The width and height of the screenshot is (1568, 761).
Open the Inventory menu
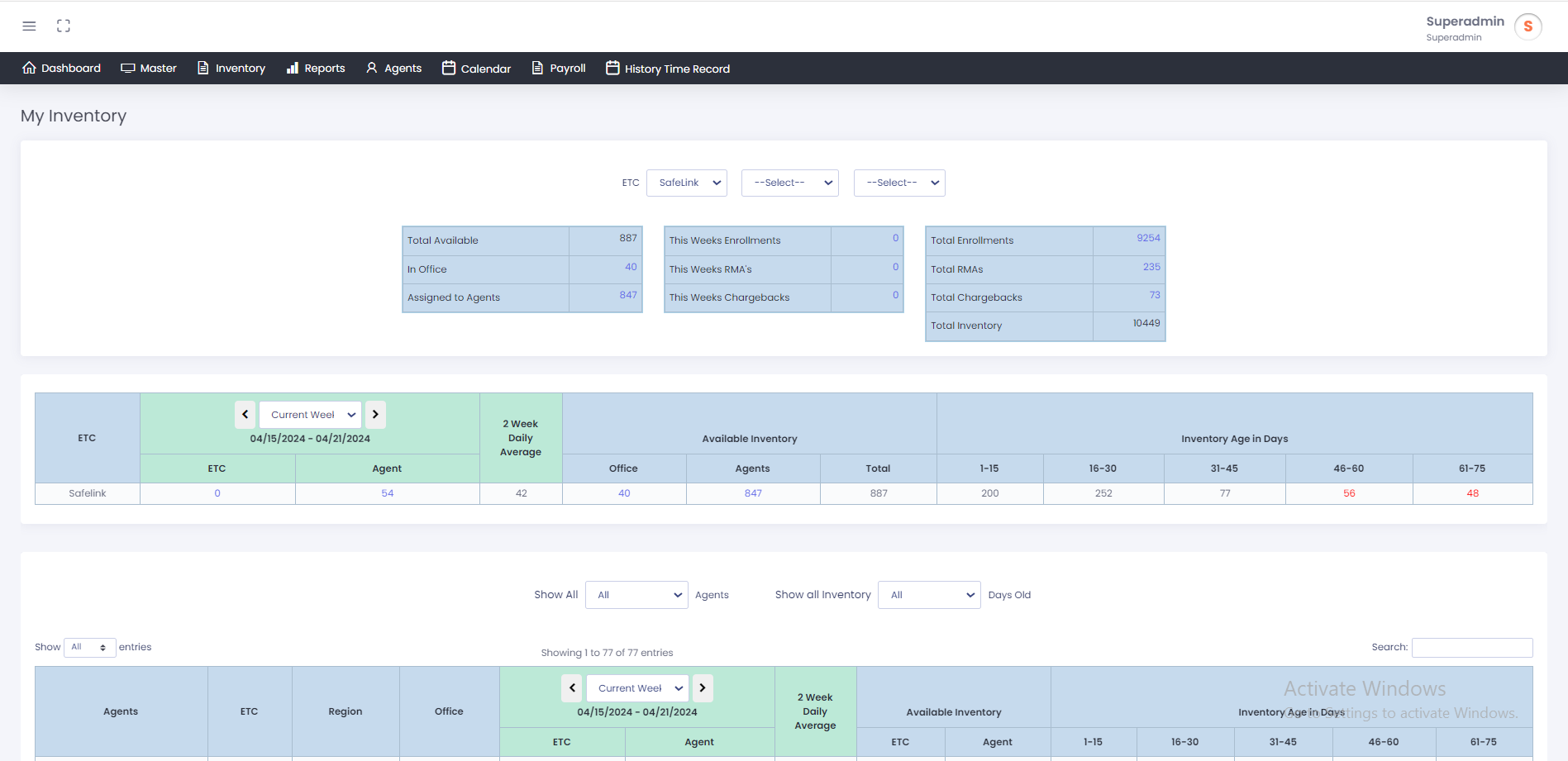231,68
